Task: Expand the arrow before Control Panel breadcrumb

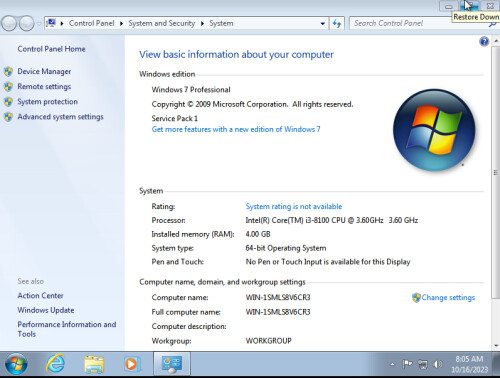Action: point(62,24)
